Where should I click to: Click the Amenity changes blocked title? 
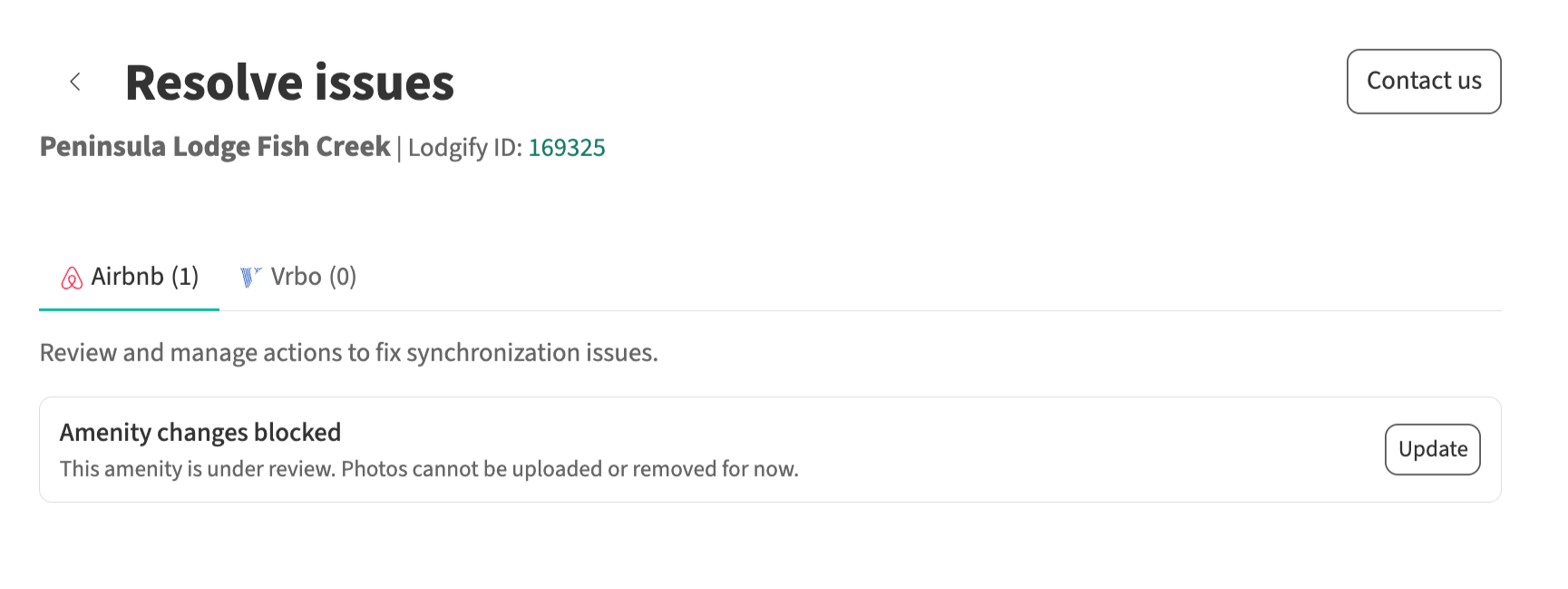click(200, 432)
